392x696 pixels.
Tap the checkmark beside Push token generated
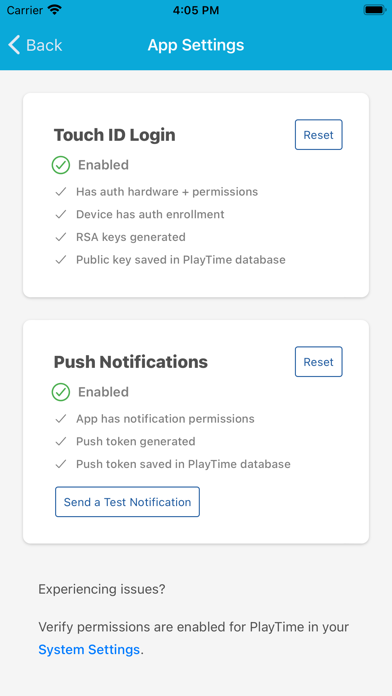[x=61, y=441]
